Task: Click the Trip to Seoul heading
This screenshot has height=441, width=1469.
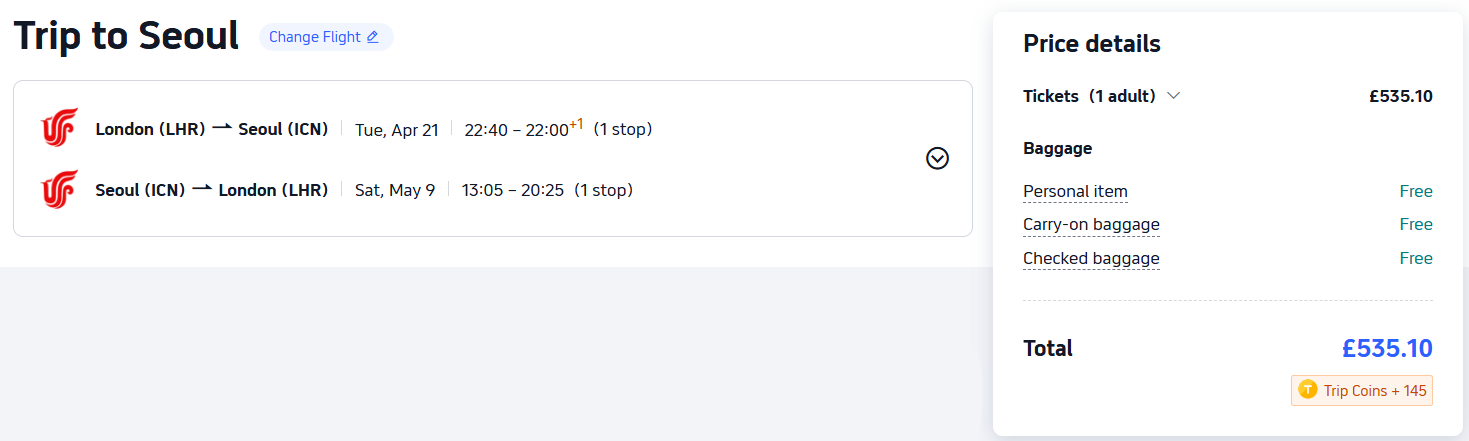Action: 126,36
